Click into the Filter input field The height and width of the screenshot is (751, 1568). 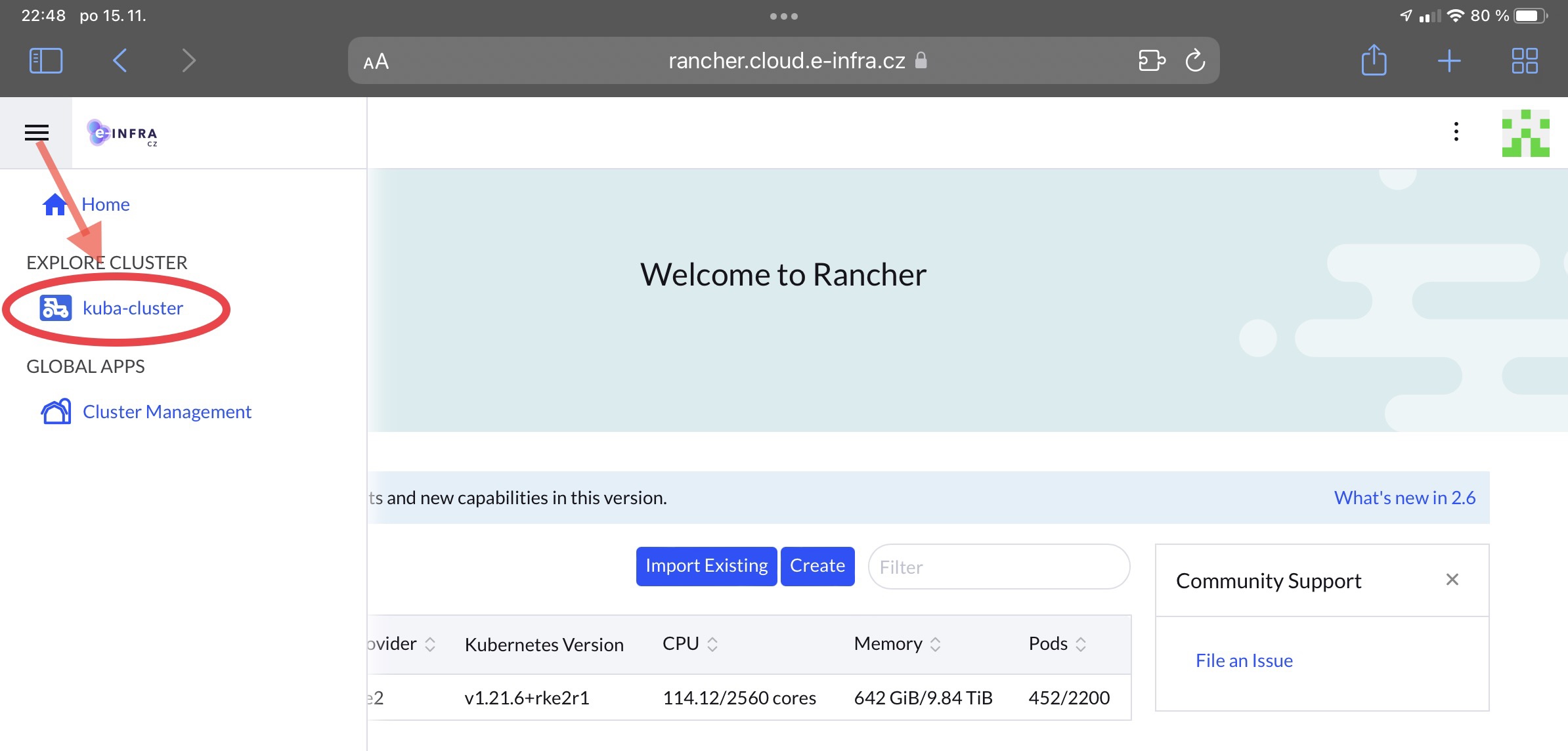coord(998,567)
